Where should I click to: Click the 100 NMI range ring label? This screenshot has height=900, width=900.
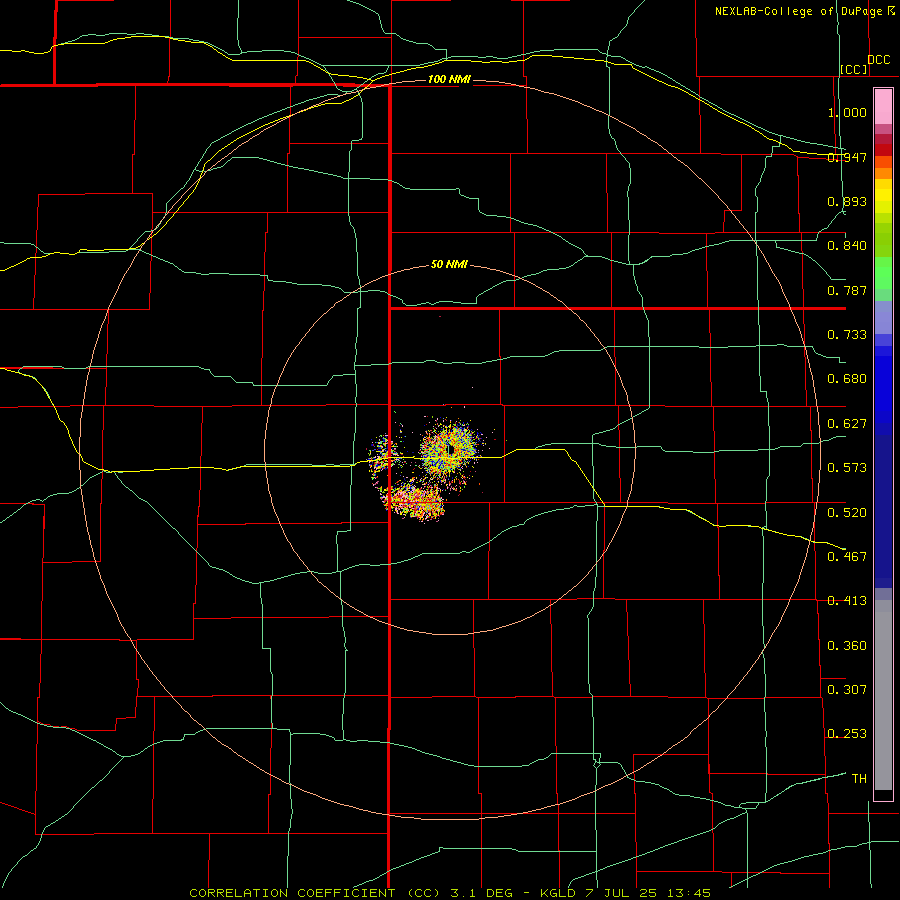coord(449,79)
